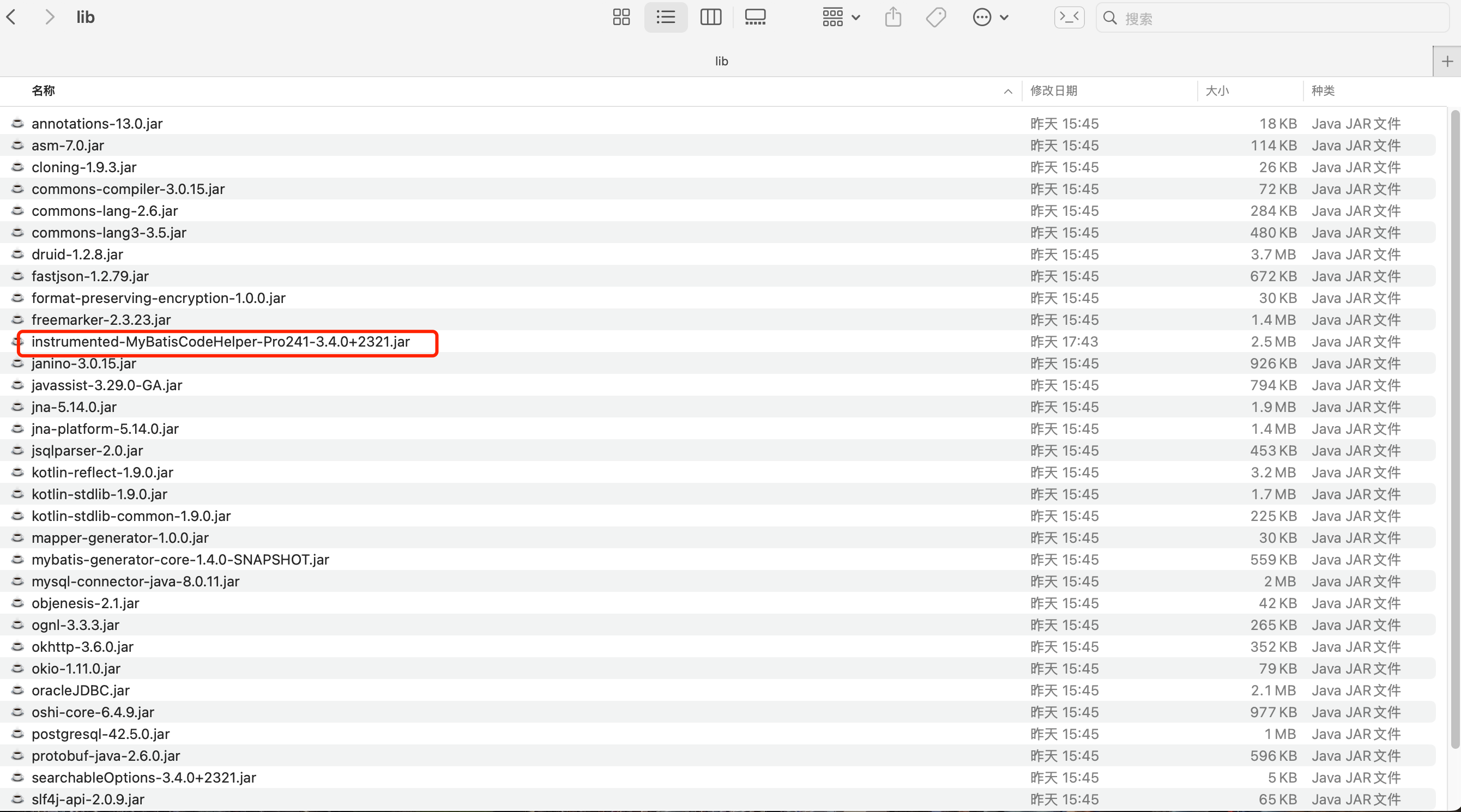Go back with the left arrow
The height and width of the screenshot is (812, 1461).
(x=11, y=17)
